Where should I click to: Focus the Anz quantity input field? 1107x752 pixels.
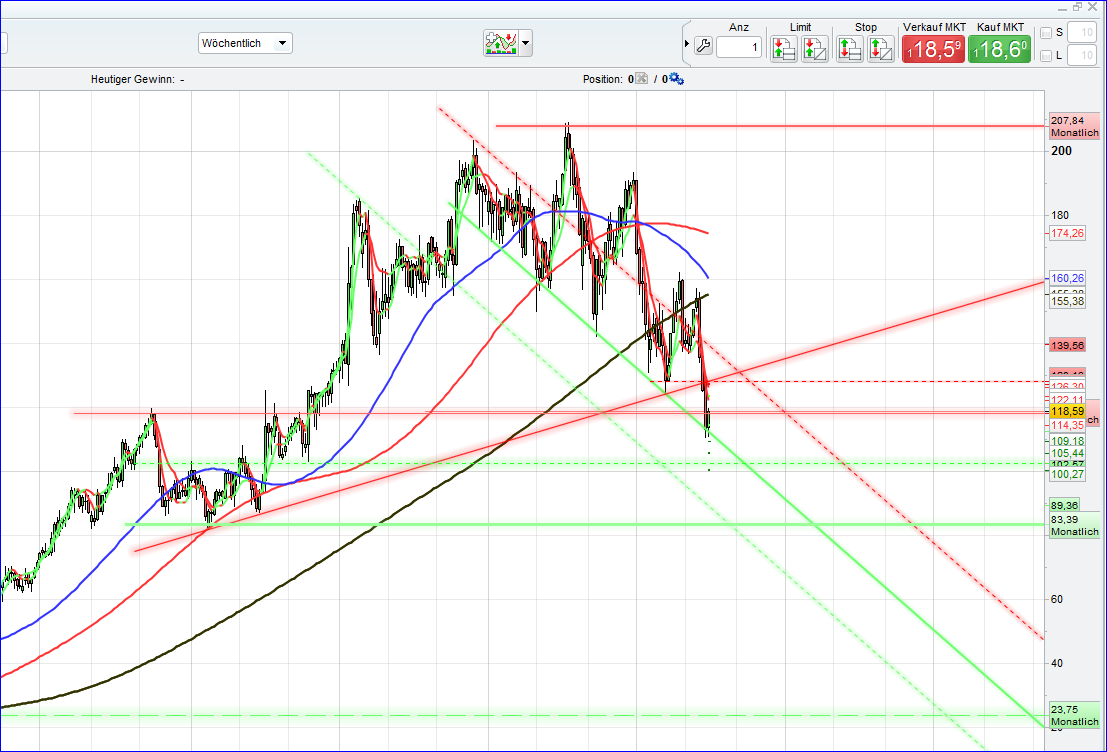click(738, 47)
